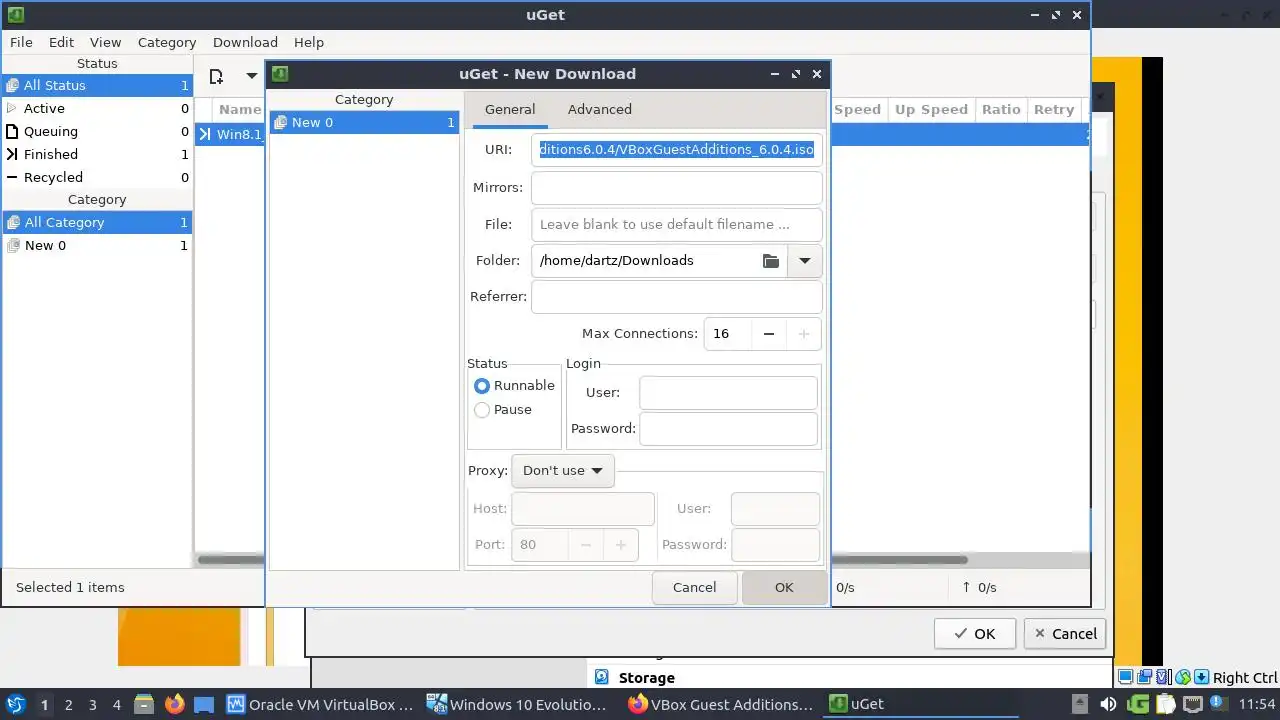Click the Ratio column header
1280x720 pixels.
1001,110
